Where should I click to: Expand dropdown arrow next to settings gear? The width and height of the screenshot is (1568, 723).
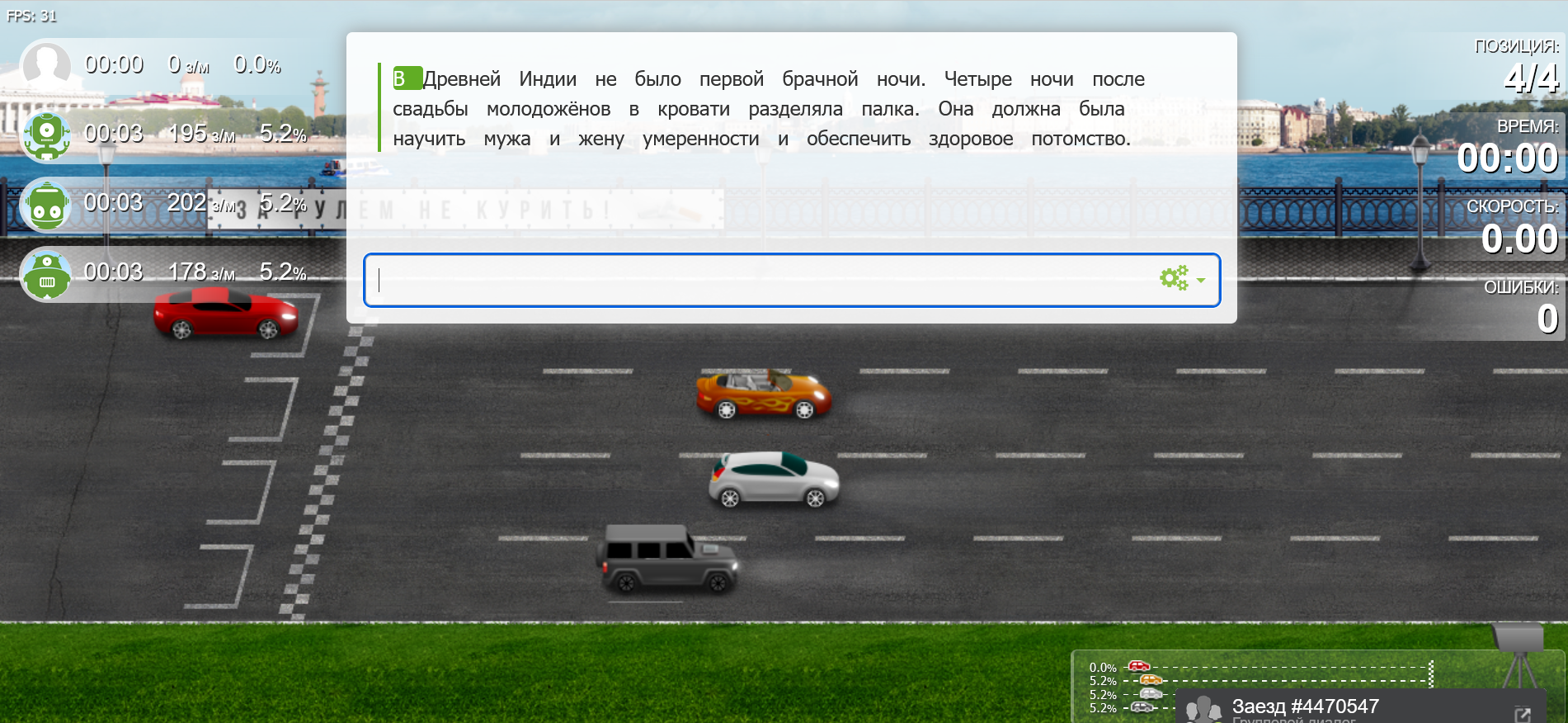[1201, 281]
